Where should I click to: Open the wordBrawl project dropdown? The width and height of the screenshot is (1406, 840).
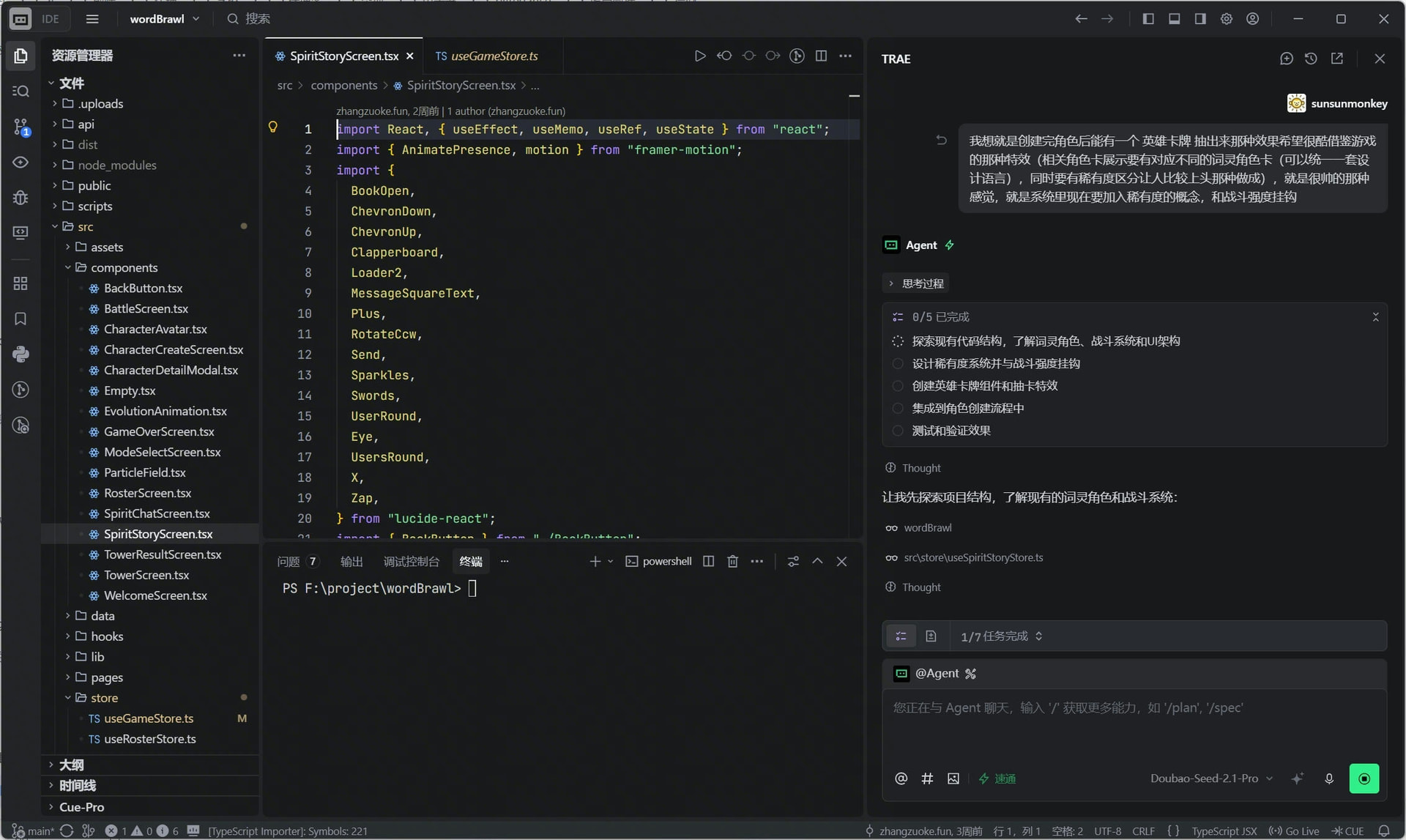(x=164, y=19)
